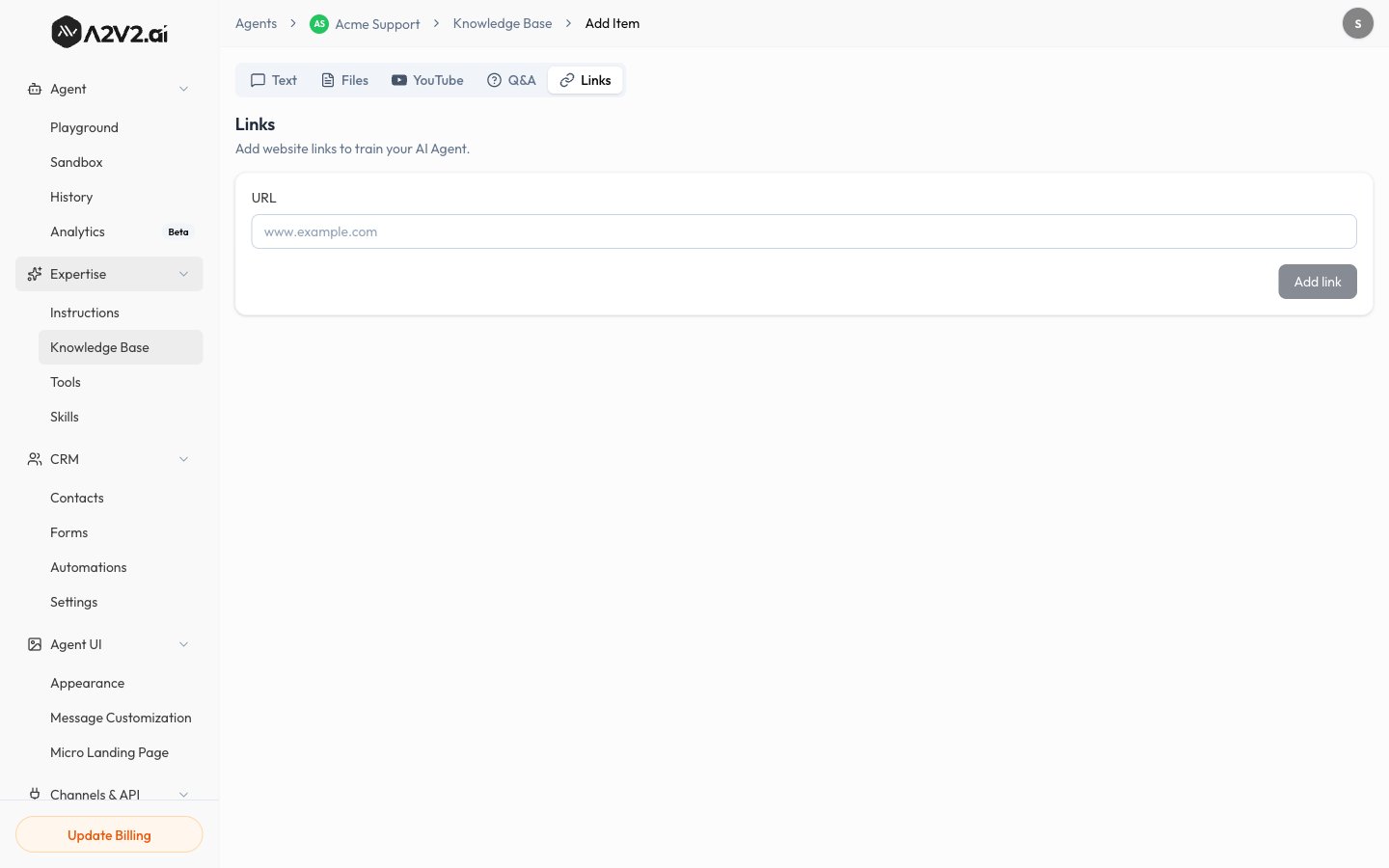
Task: Switch to the Files tab
Action: [x=344, y=80]
